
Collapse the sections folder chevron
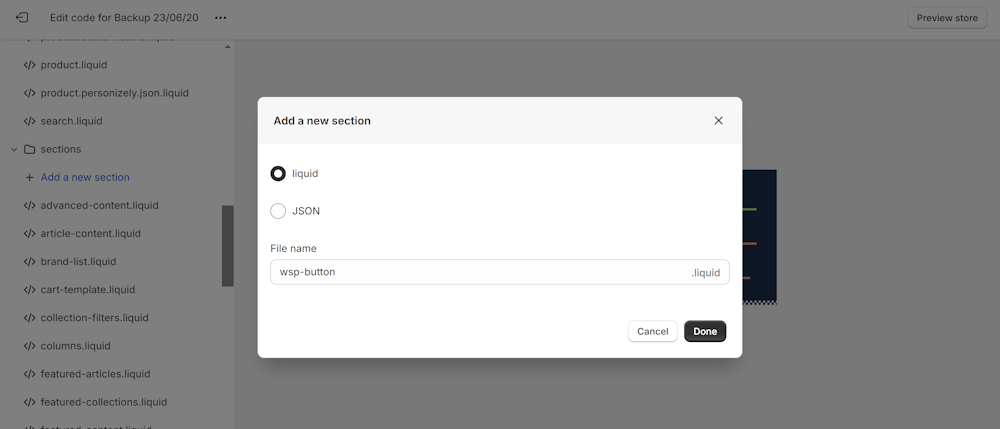[x=14, y=149]
